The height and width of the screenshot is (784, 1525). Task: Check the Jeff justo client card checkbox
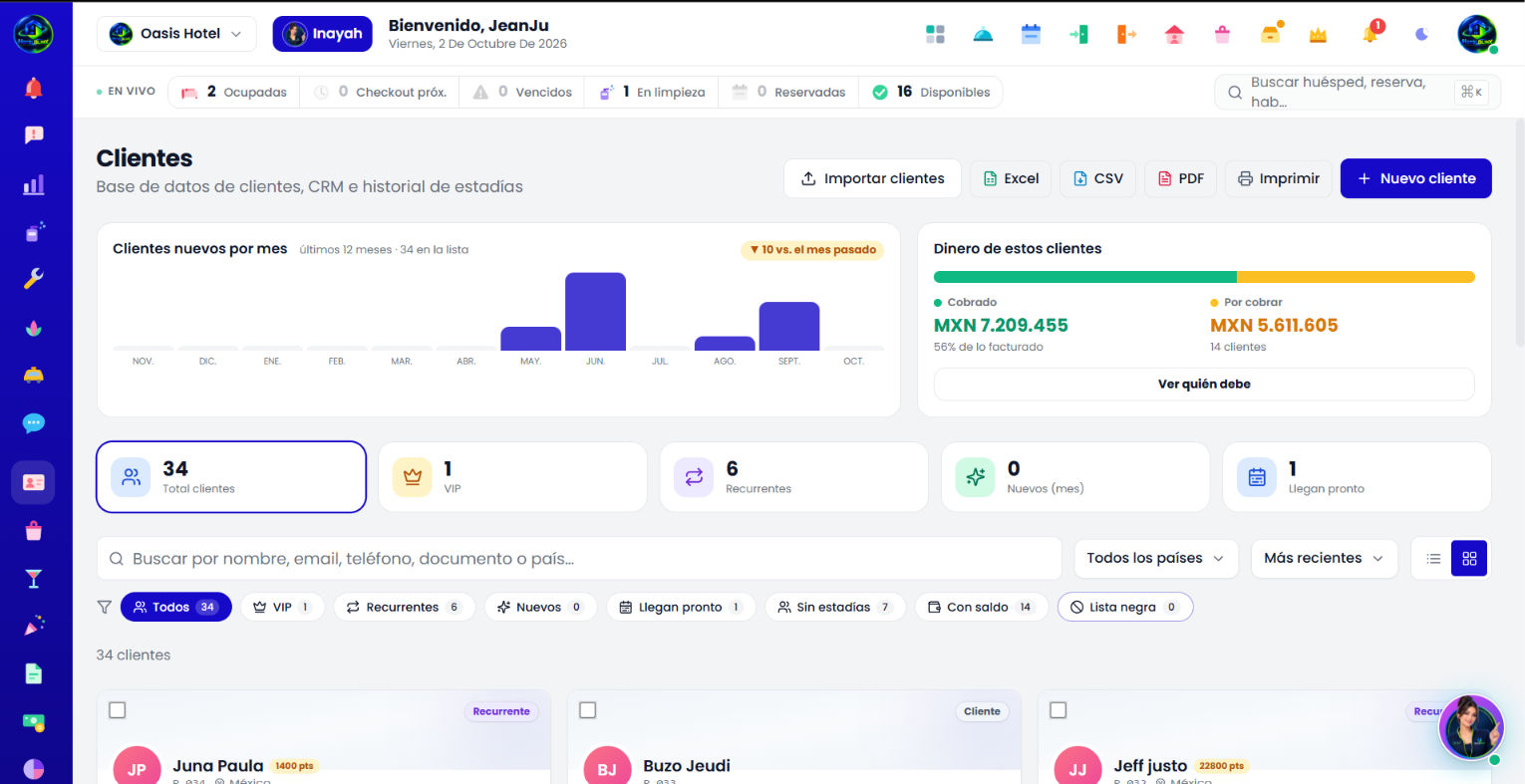point(1059,710)
